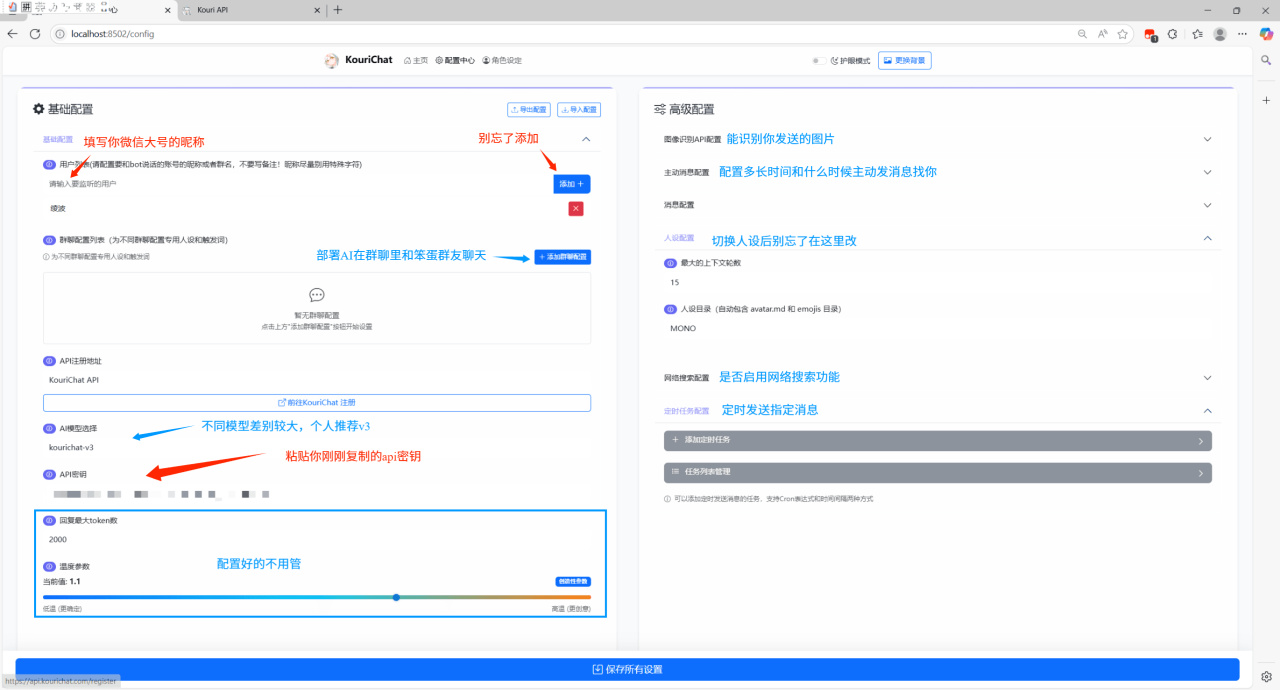Go to the 主页 nav item
1280x690 pixels.
(416, 61)
